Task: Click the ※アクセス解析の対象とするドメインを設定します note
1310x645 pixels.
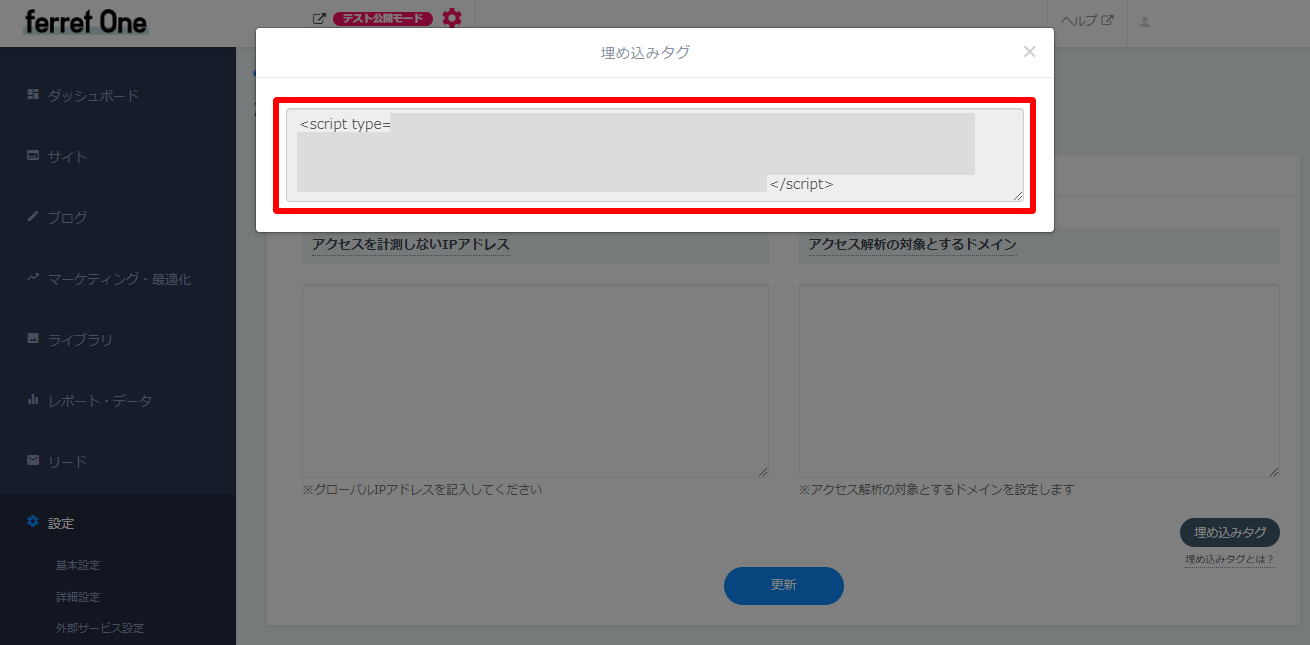Action: click(937, 490)
